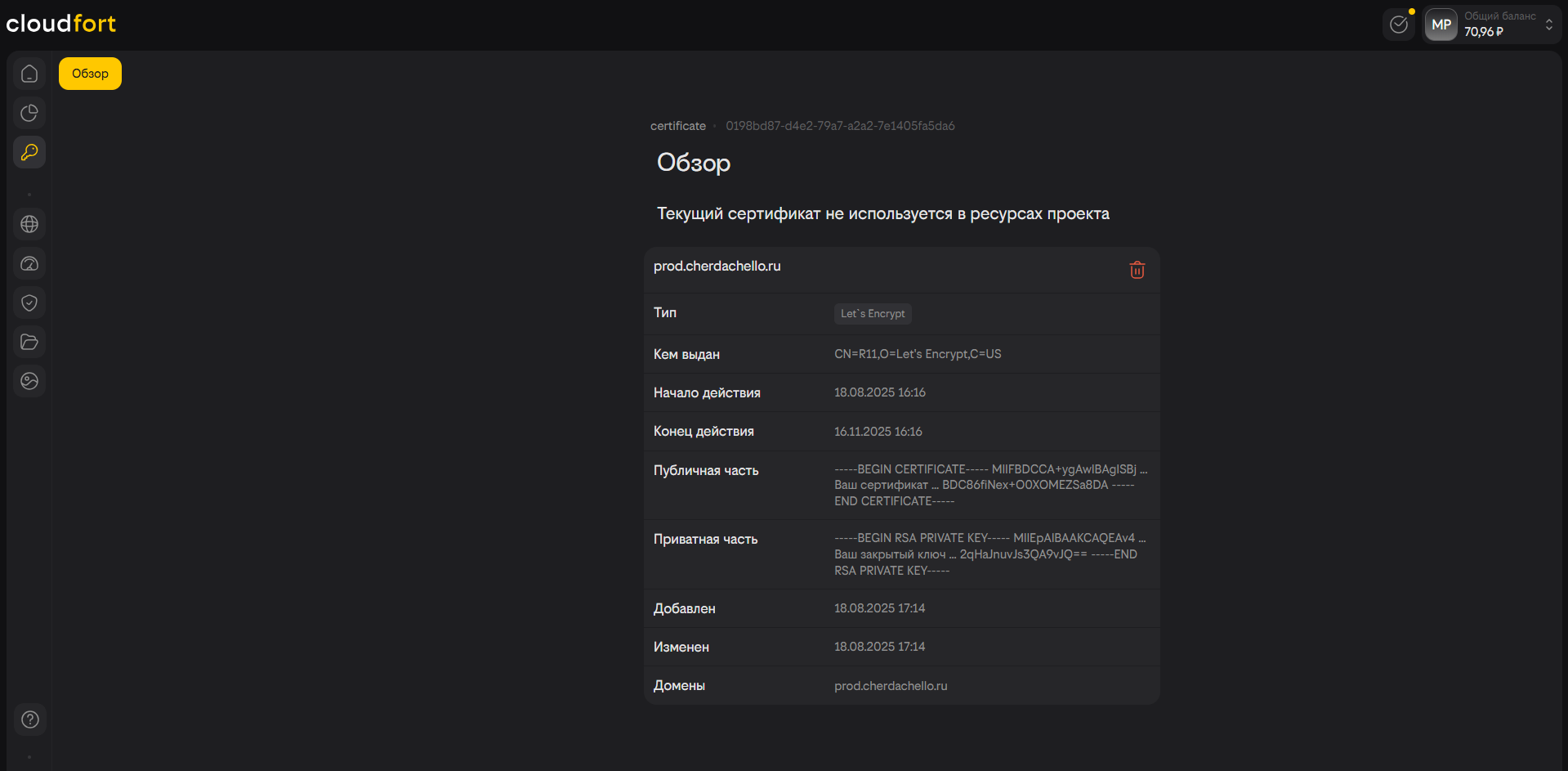Delete the prod.cherdachello.ru certificate via trash icon
The height and width of the screenshot is (771, 1568).
tap(1137, 270)
